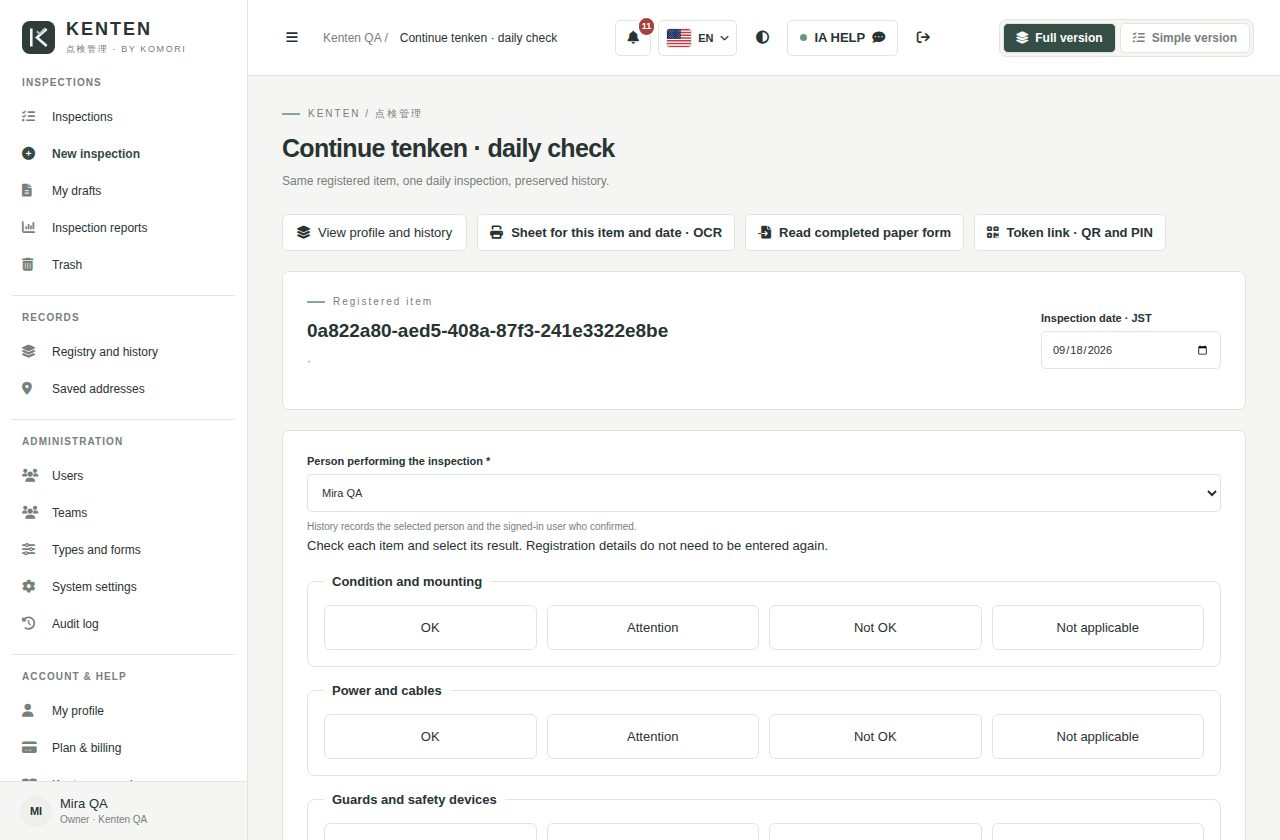The height and width of the screenshot is (840, 1280).
Task: Toggle dark mode contrast icon
Action: coord(763,37)
